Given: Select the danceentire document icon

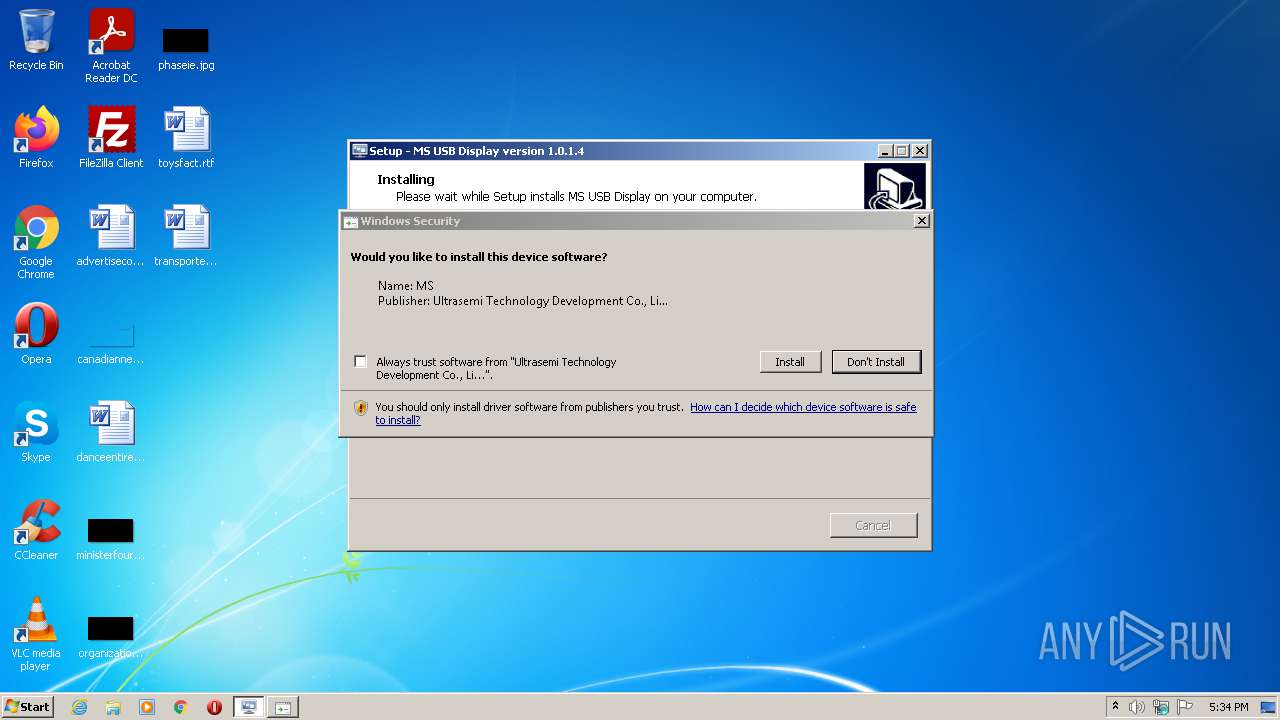Looking at the screenshot, I should (x=111, y=432).
